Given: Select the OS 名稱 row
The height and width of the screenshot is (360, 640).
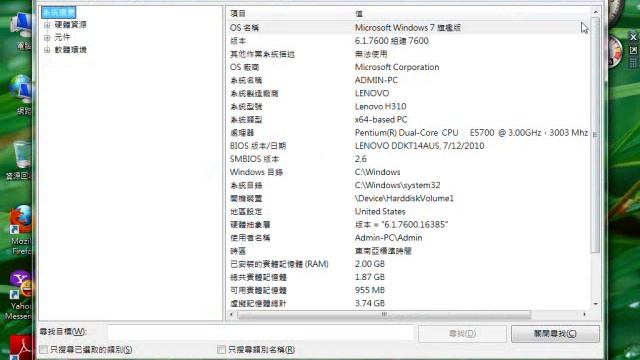Looking at the screenshot, I should tap(408, 28).
